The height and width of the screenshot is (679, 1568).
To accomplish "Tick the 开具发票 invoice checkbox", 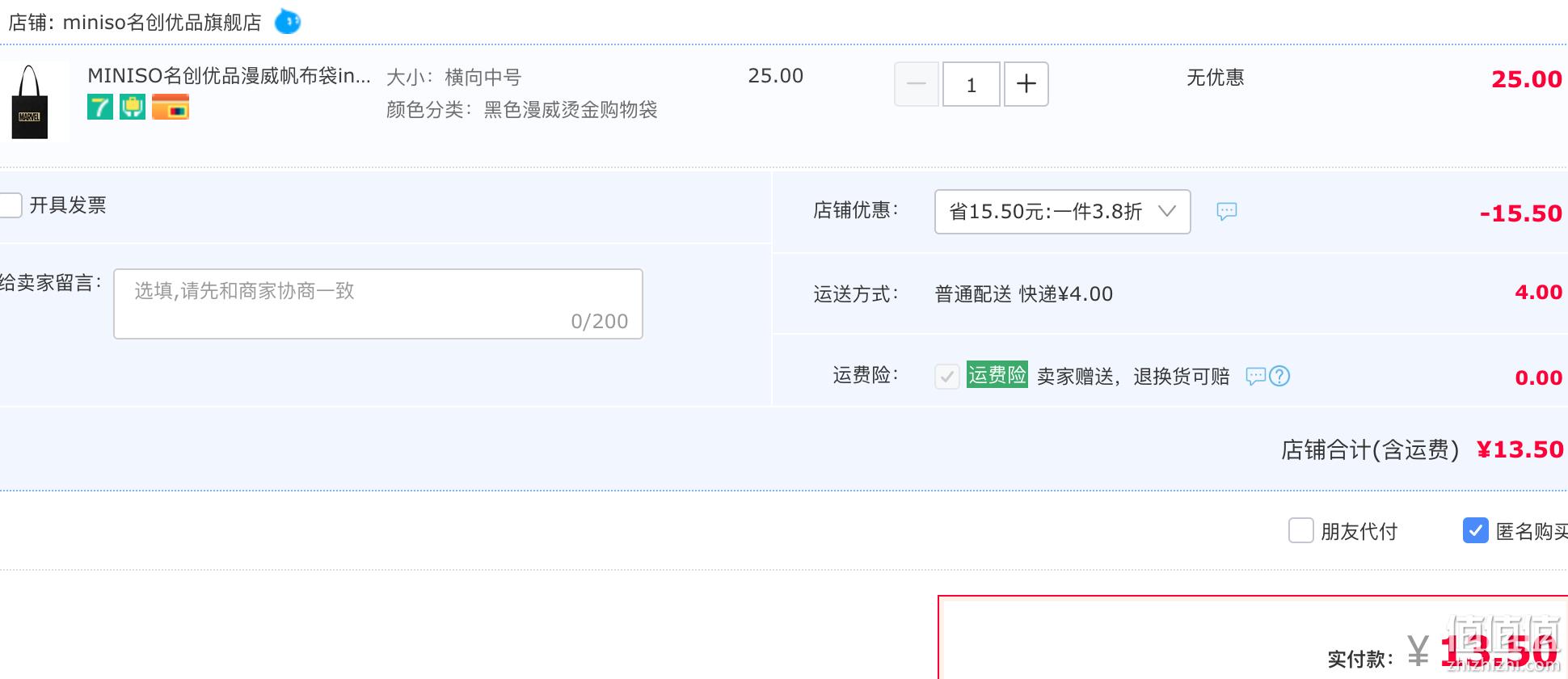I will pyautogui.click(x=10, y=205).
